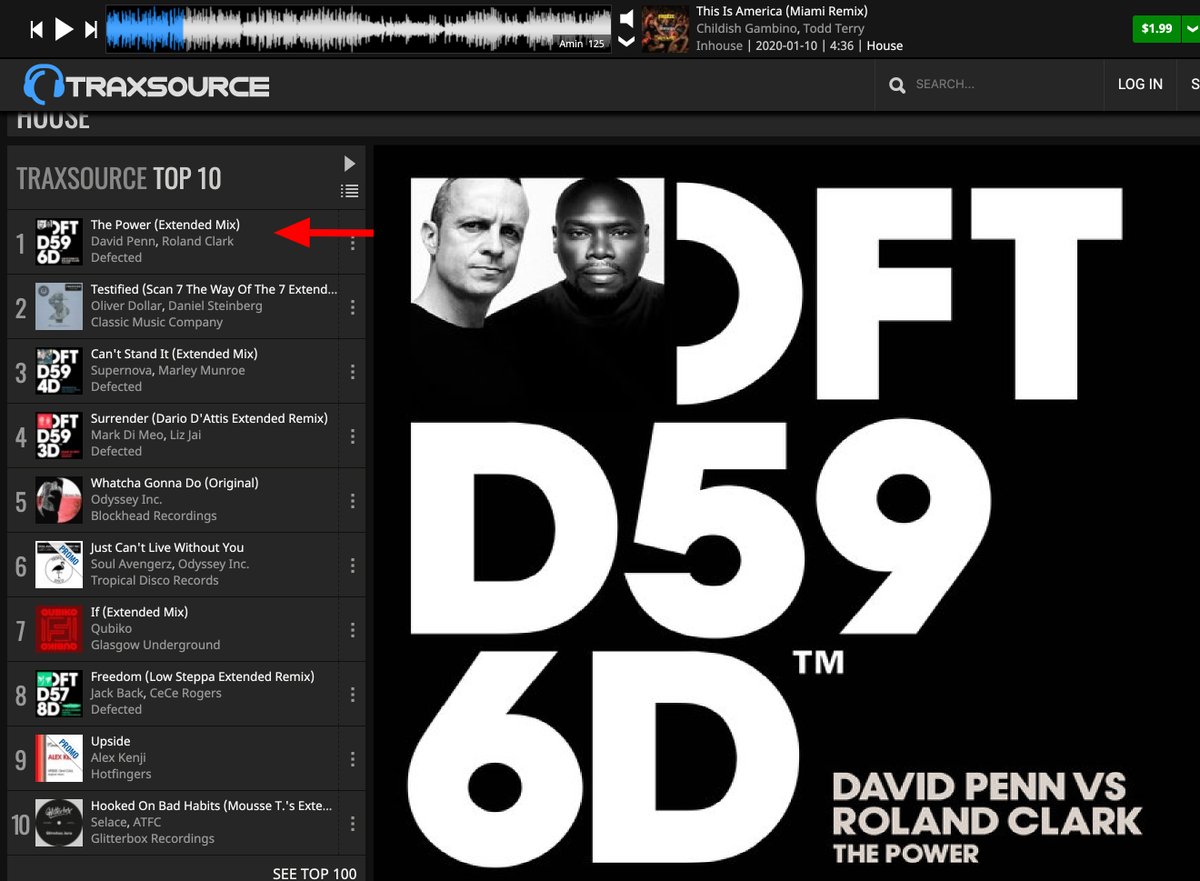This screenshot has width=1200, height=881.
Task: Open This Is America (Miami Remix) title
Action: [x=782, y=11]
